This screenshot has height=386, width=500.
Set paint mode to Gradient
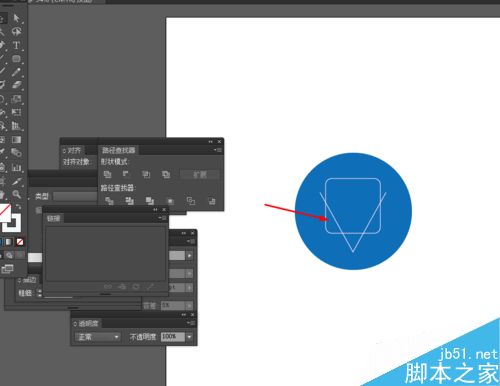pos(9,242)
